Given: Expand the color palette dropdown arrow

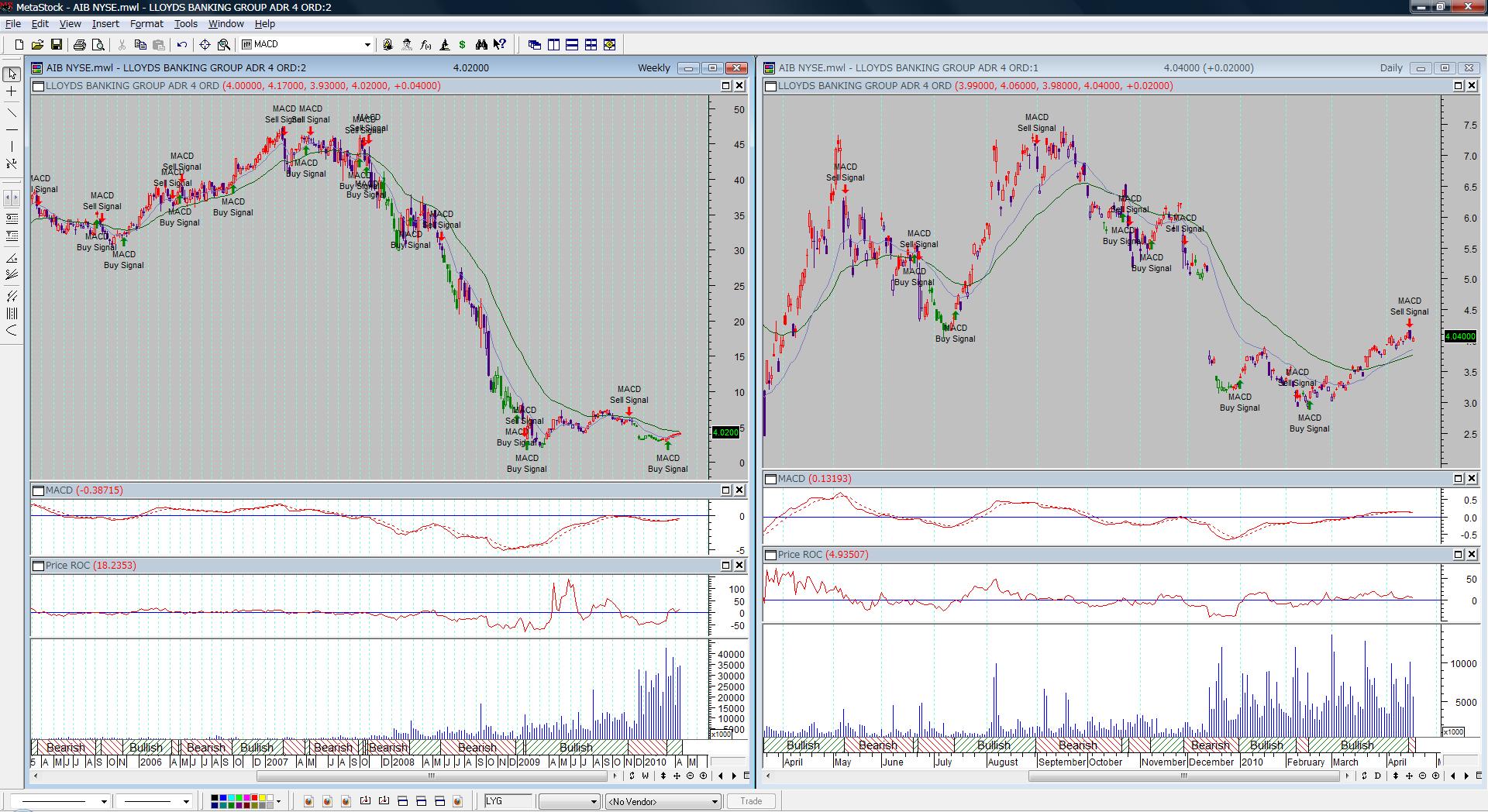Looking at the screenshot, I should pos(278,801).
